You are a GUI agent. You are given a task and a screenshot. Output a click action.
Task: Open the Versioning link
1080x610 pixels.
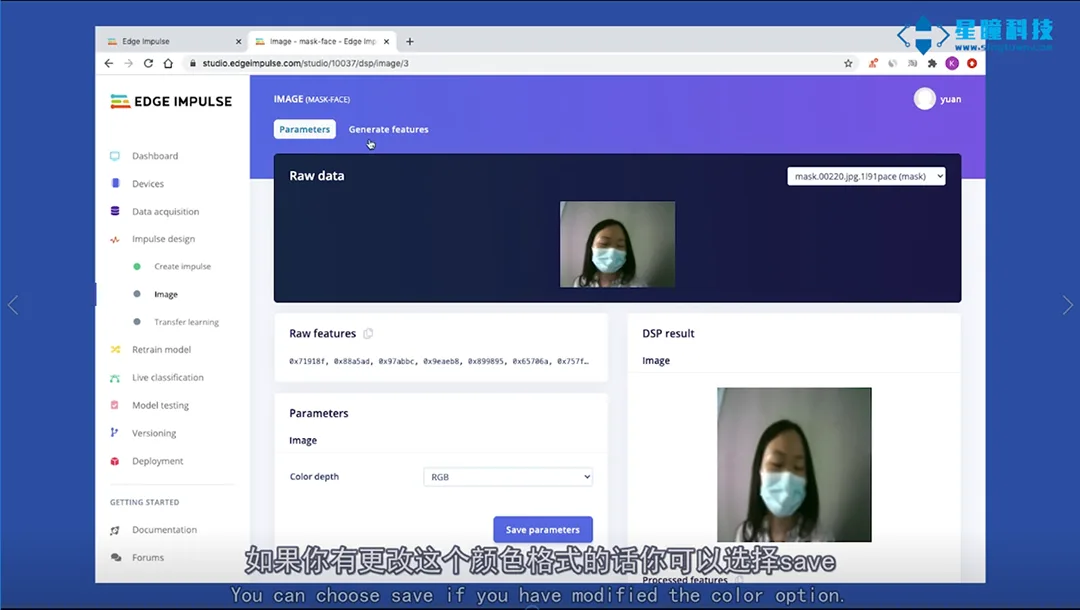pyautogui.click(x=154, y=433)
